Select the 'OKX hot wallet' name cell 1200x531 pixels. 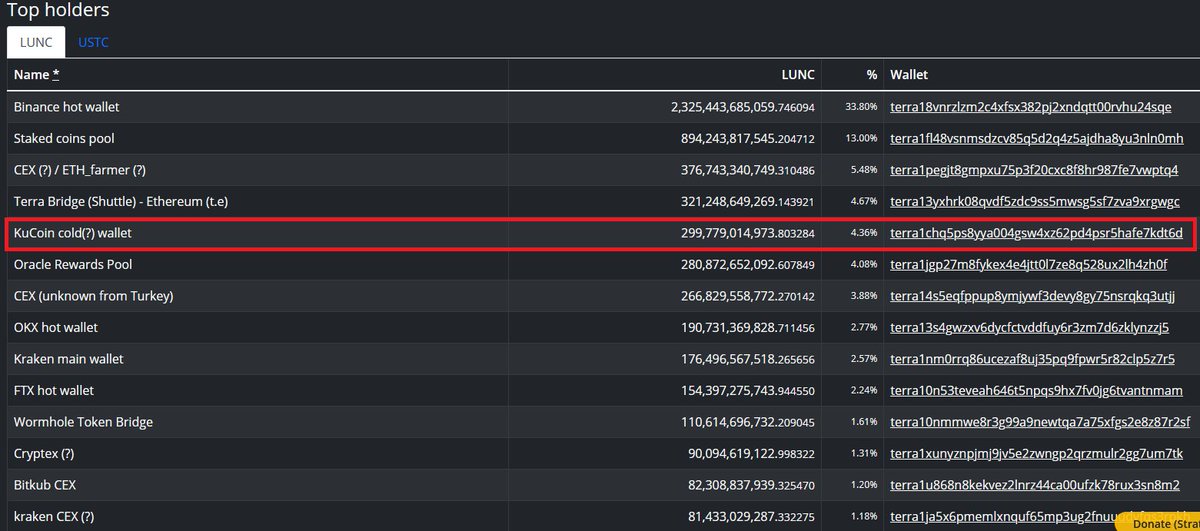coord(56,328)
